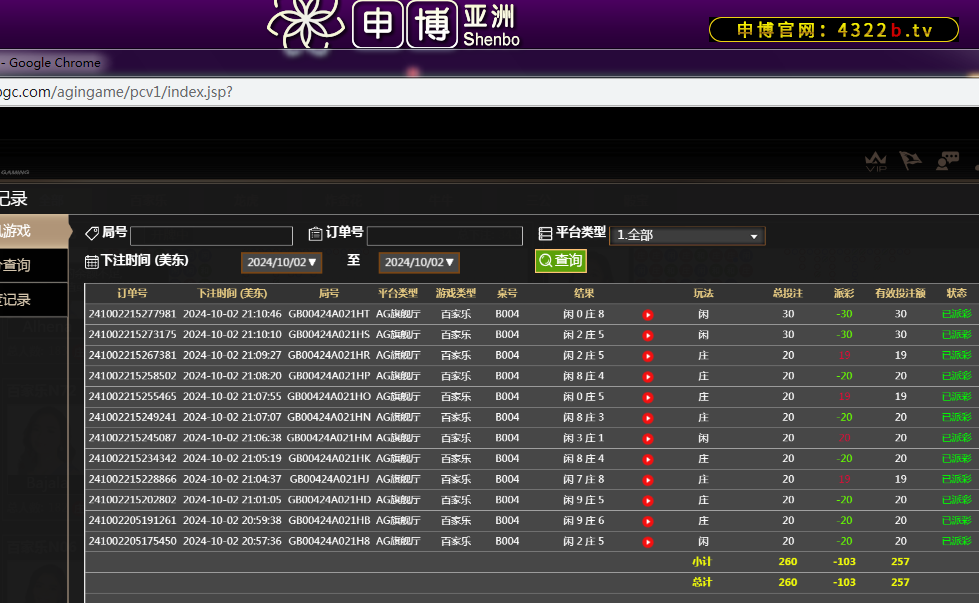Click the VIP crown icon
The width and height of the screenshot is (979, 603).
(876, 161)
